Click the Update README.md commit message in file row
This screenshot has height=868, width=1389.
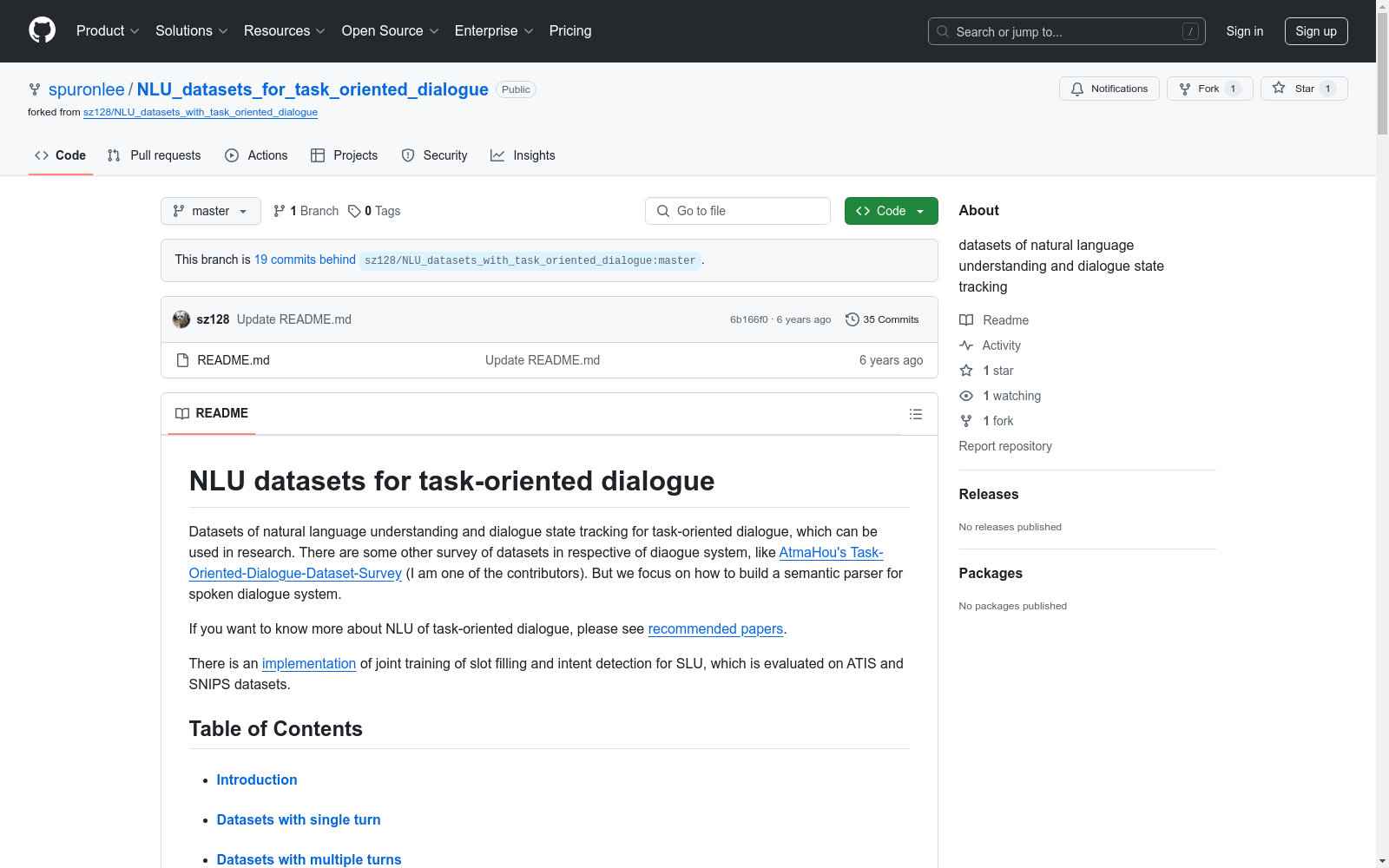[x=543, y=360]
